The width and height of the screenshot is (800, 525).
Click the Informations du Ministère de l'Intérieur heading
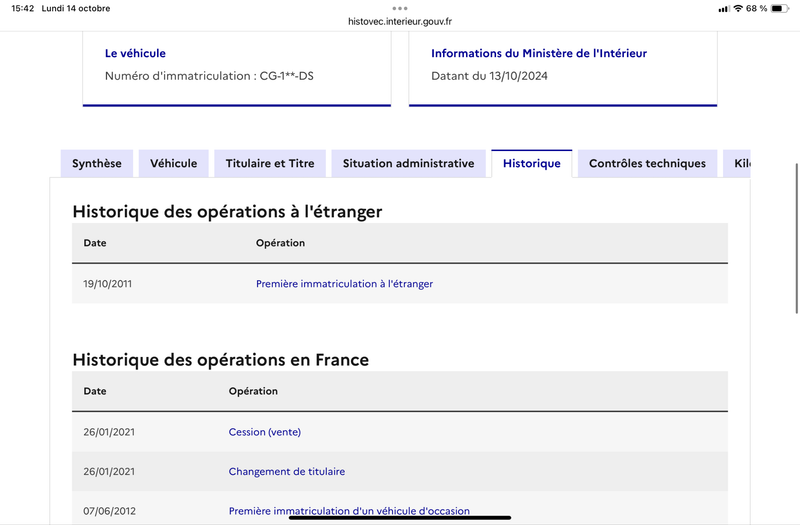(539, 53)
